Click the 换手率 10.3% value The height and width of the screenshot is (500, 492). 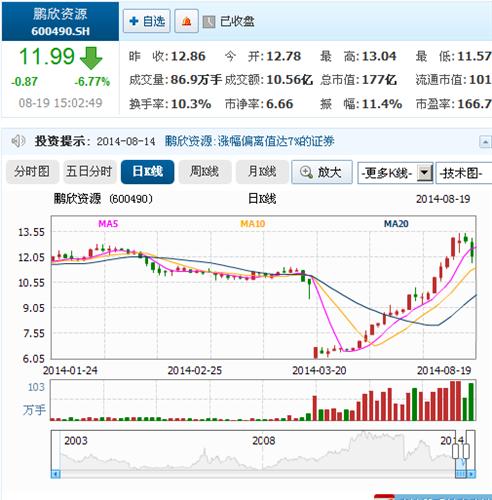tap(191, 104)
